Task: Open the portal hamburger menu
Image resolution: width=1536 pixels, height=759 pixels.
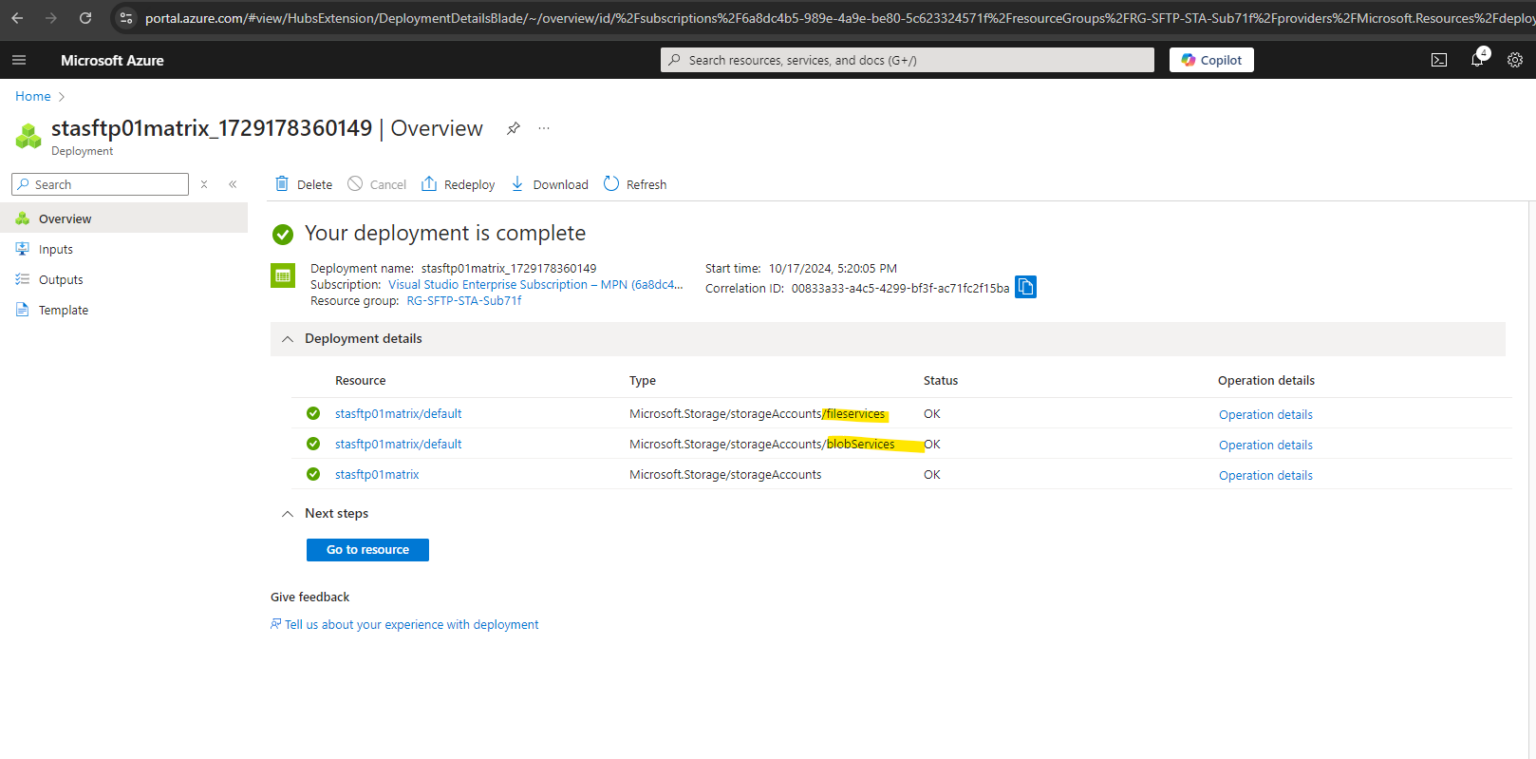Action: [x=18, y=60]
